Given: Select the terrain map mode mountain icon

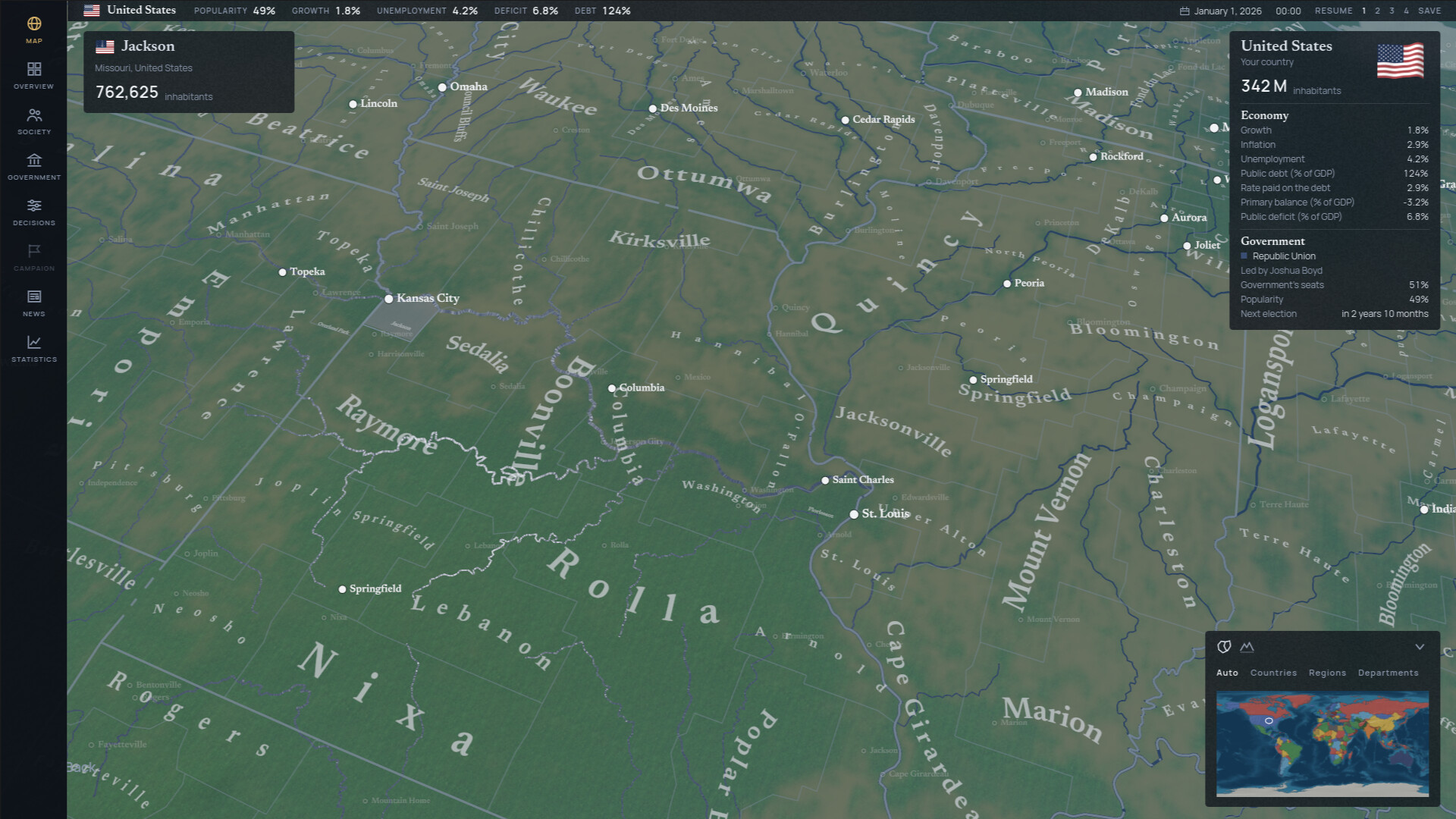Looking at the screenshot, I should [1247, 647].
